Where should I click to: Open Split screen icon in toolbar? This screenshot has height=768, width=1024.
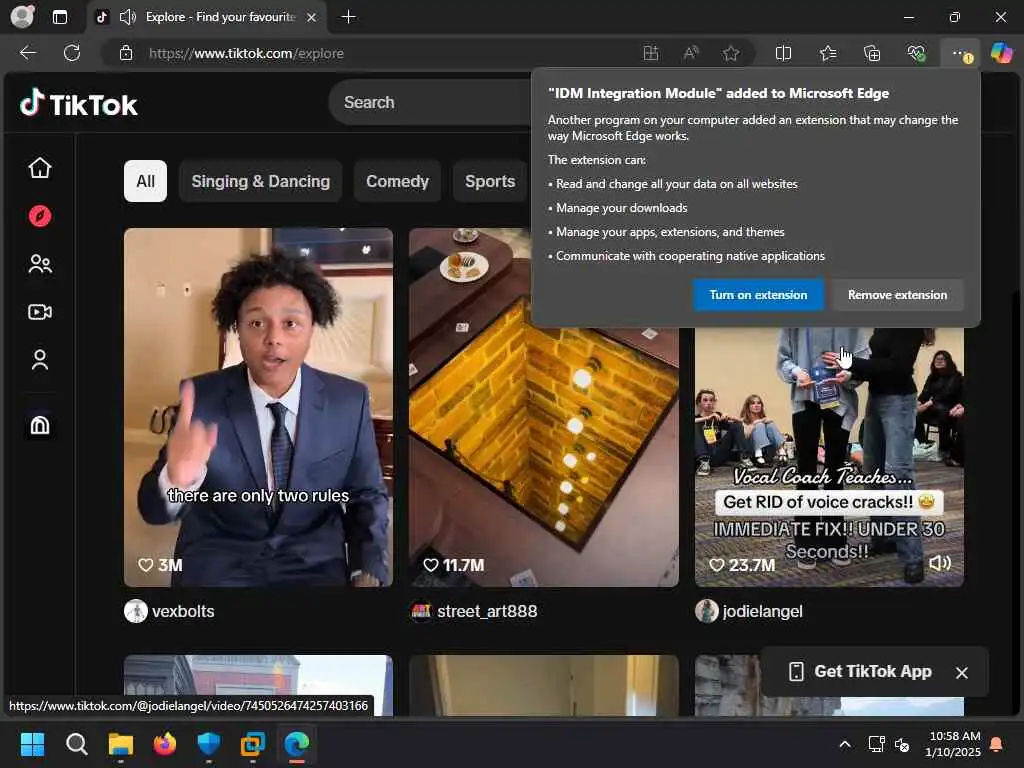[x=783, y=53]
